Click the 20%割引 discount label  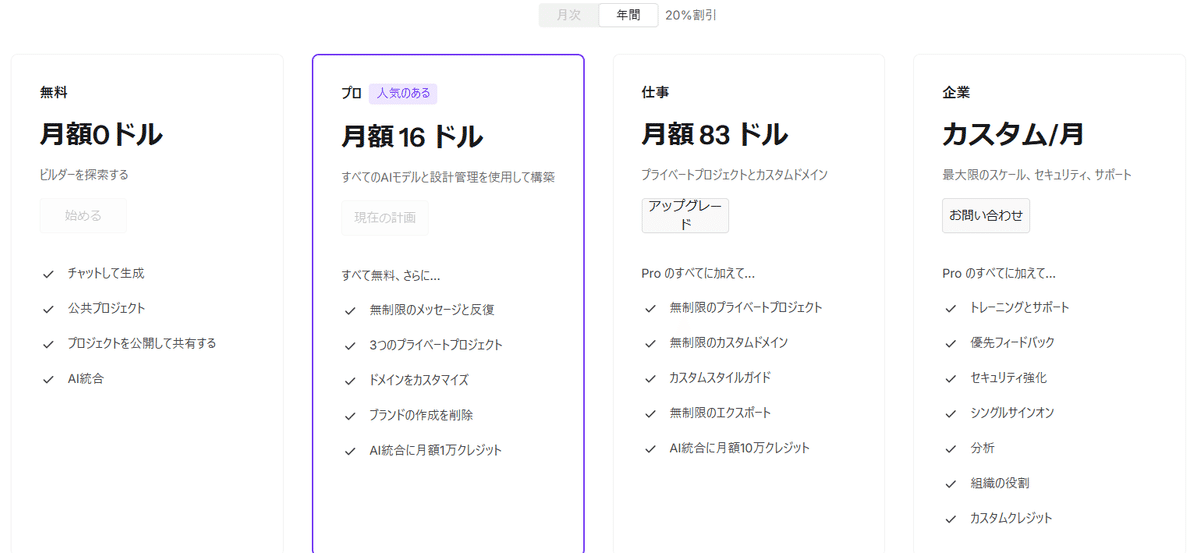click(x=691, y=15)
